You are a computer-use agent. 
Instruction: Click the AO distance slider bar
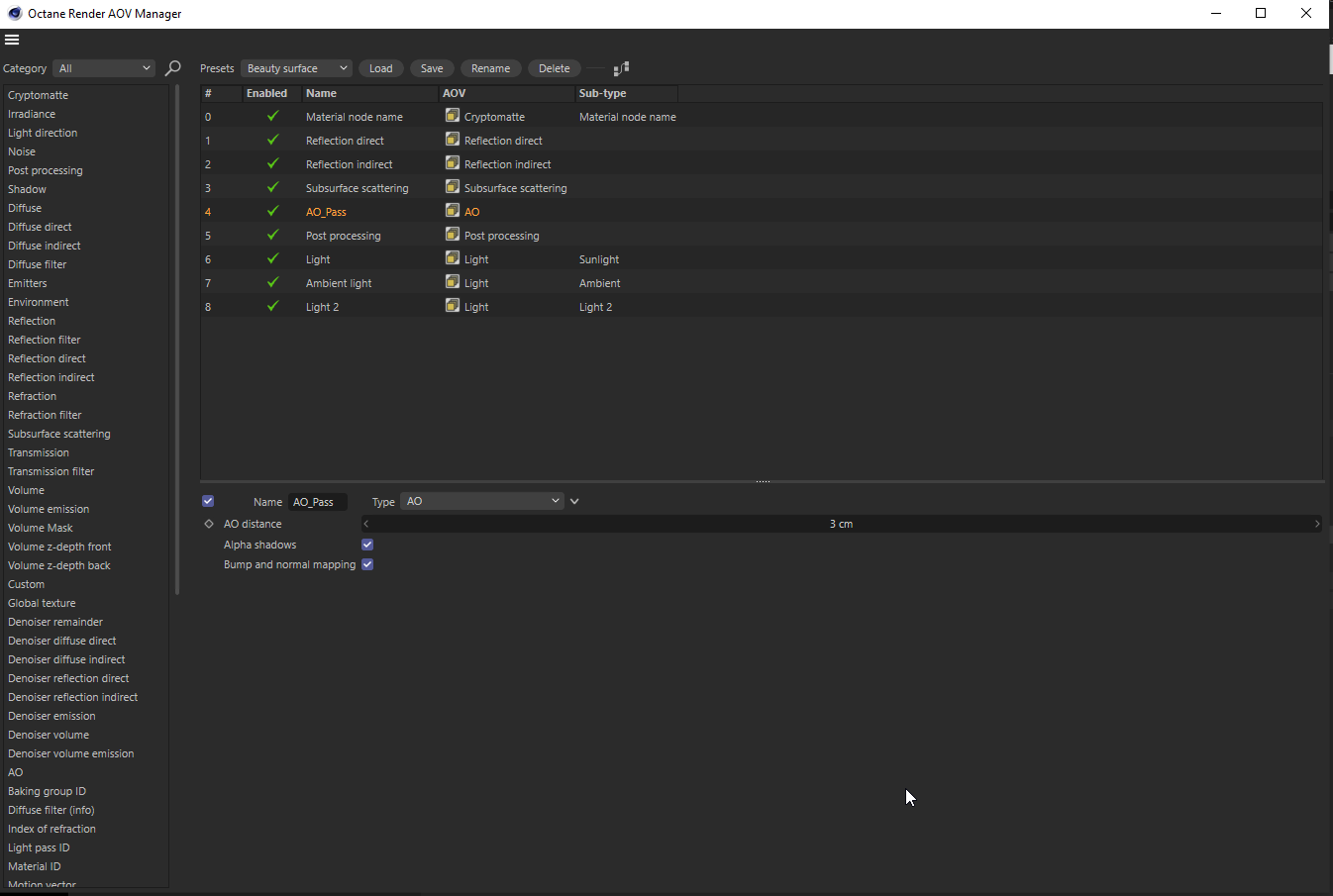pos(841,524)
